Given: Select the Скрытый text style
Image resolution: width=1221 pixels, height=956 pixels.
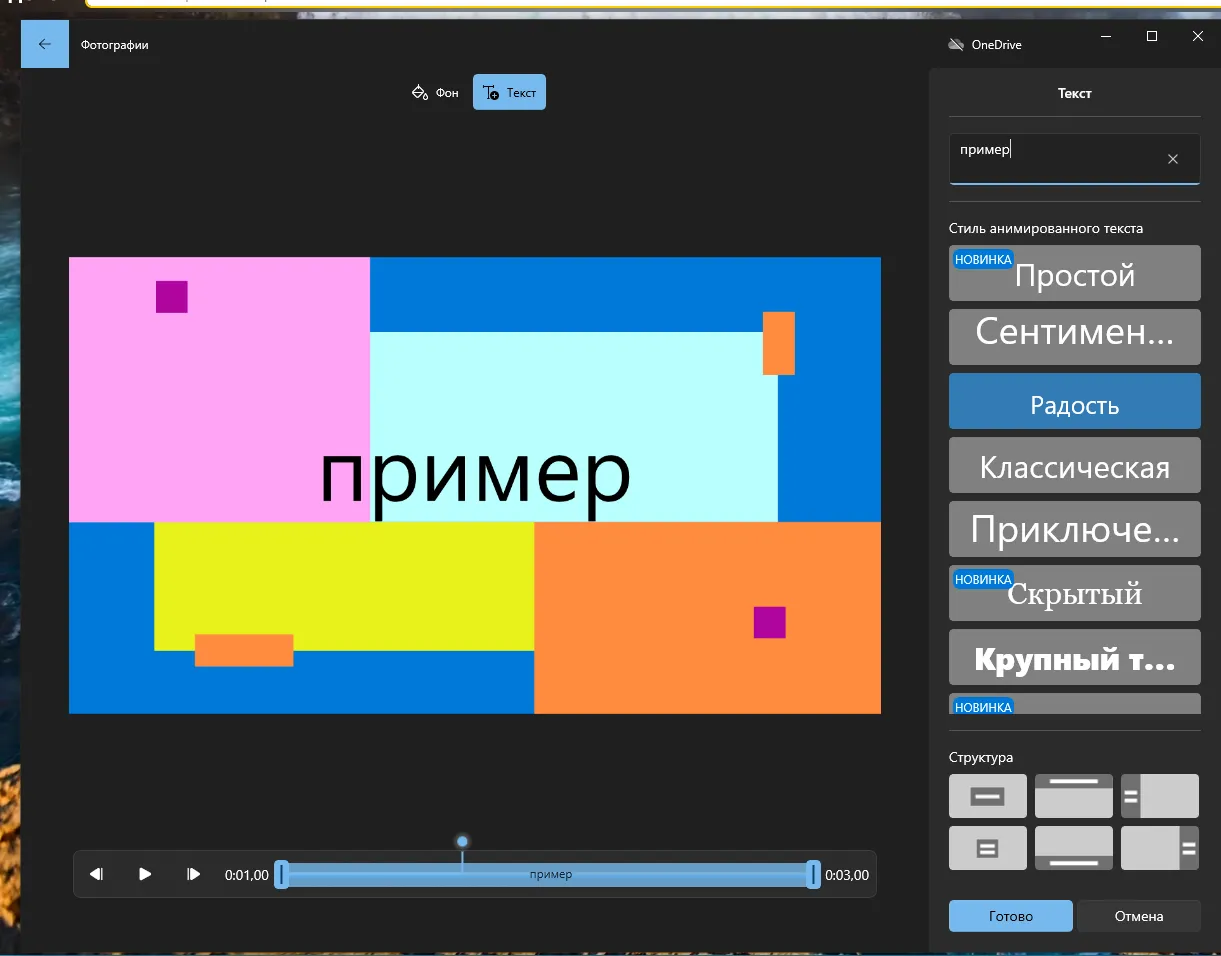Looking at the screenshot, I should pyautogui.click(x=1074, y=594).
